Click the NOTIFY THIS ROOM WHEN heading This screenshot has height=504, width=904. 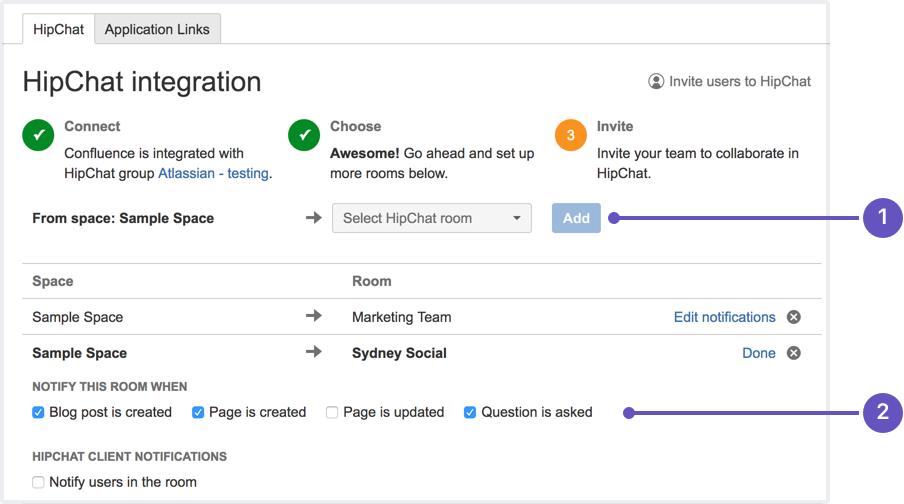(110, 387)
